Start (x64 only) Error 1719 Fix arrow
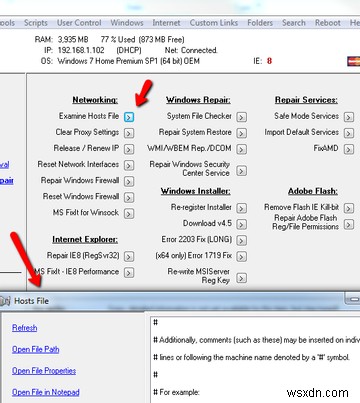The width and height of the screenshot is (360, 403). click(x=241, y=256)
